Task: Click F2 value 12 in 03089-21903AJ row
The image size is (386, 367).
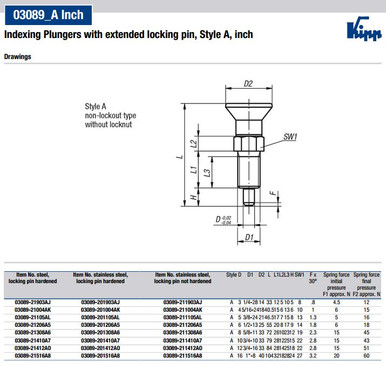Action: pos(367,302)
